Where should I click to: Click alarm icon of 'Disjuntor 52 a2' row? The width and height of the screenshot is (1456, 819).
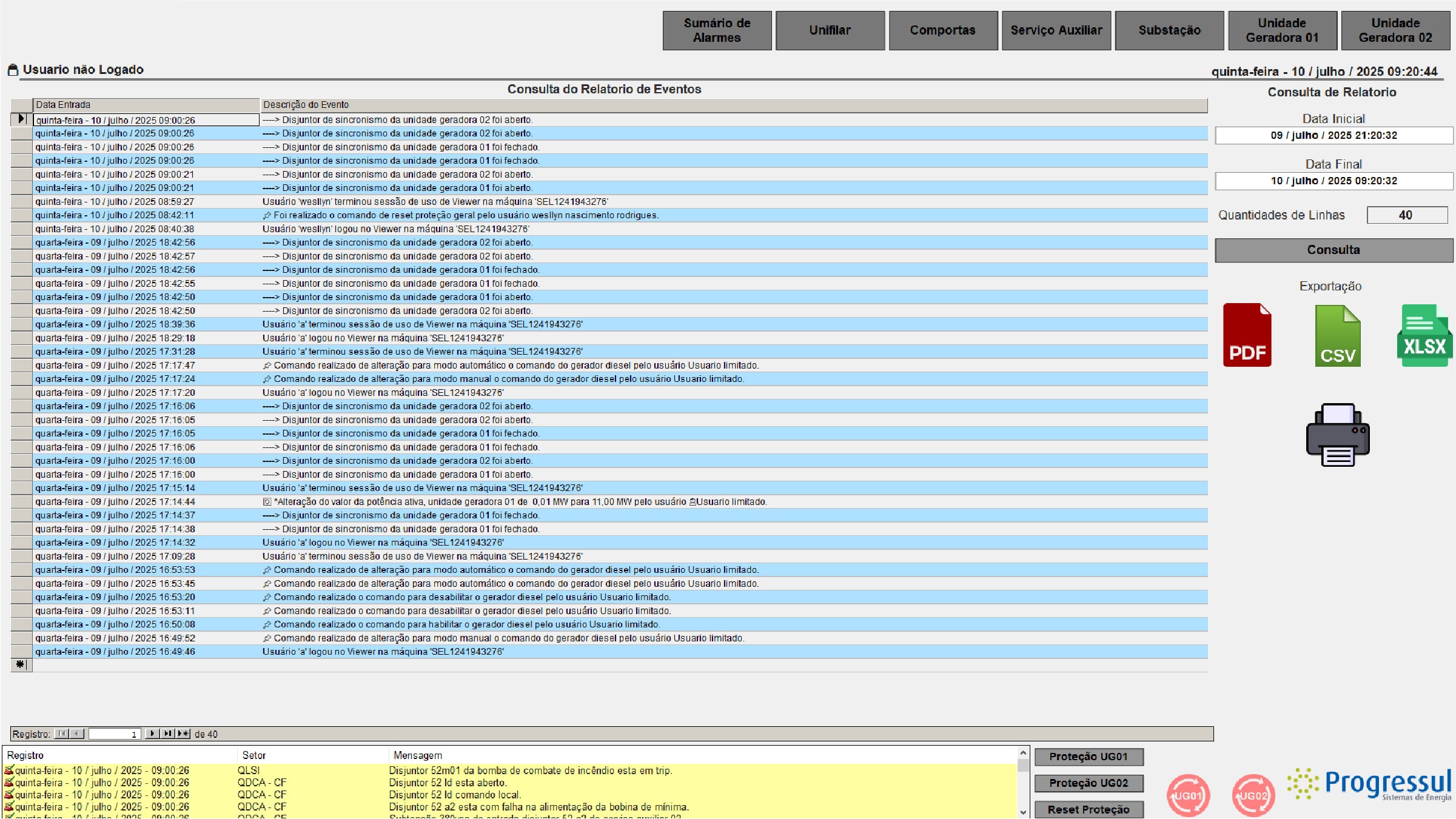(x=8, y=807)
